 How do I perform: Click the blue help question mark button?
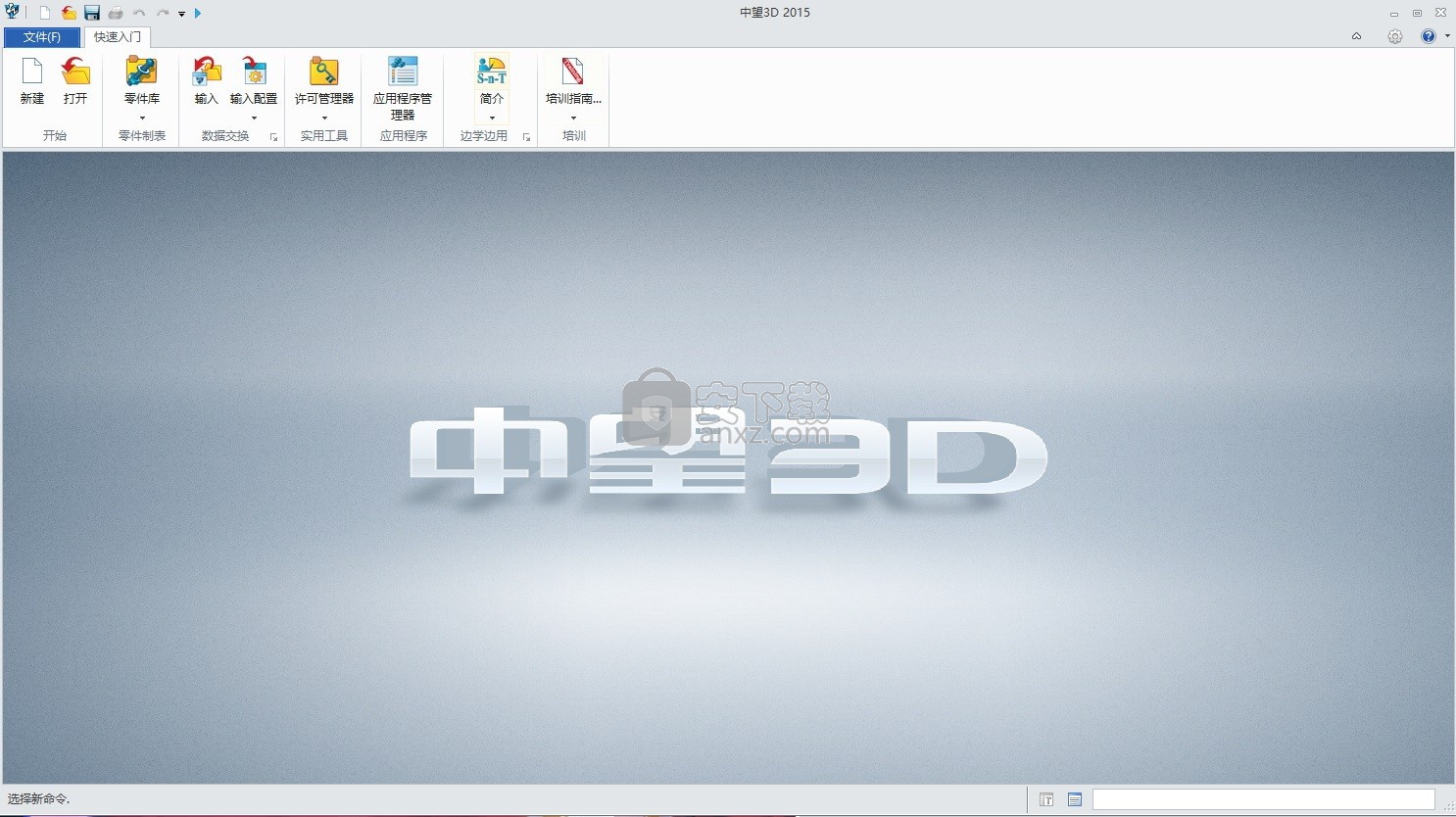pyautogui.click(x=1429, y=36)
